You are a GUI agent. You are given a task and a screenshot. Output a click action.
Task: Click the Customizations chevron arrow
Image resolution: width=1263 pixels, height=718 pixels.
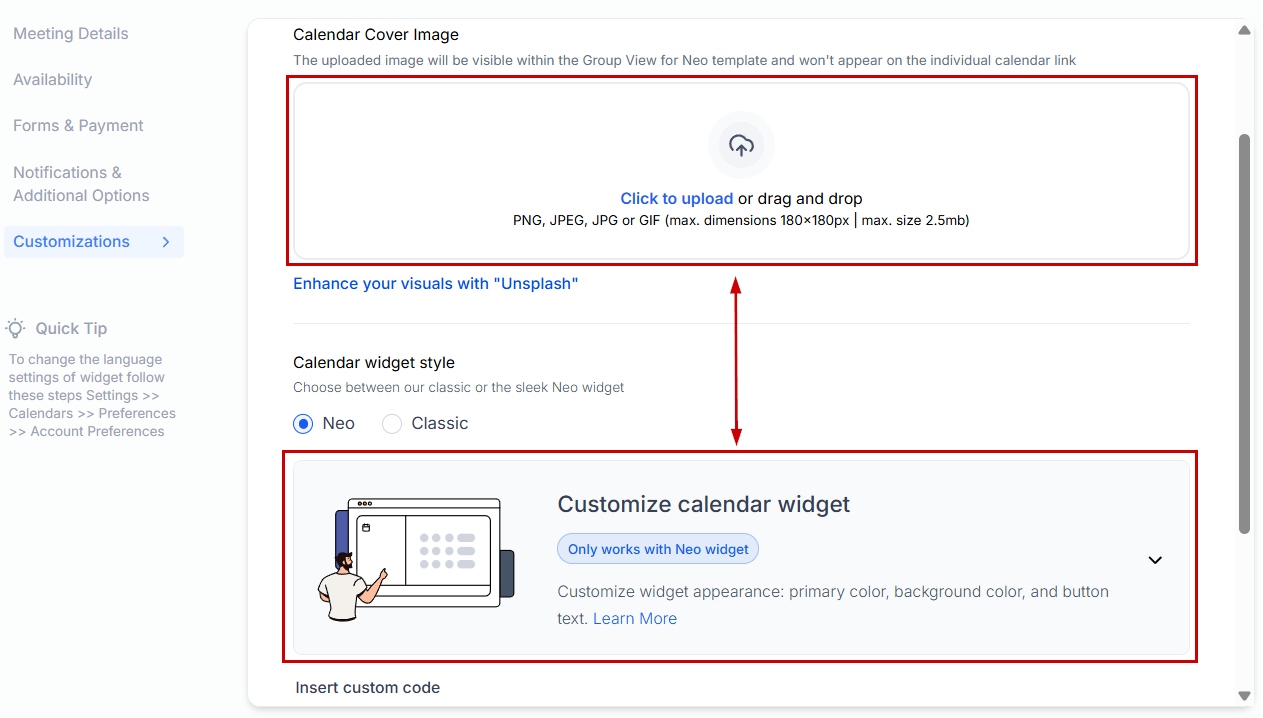click(166, 242)
